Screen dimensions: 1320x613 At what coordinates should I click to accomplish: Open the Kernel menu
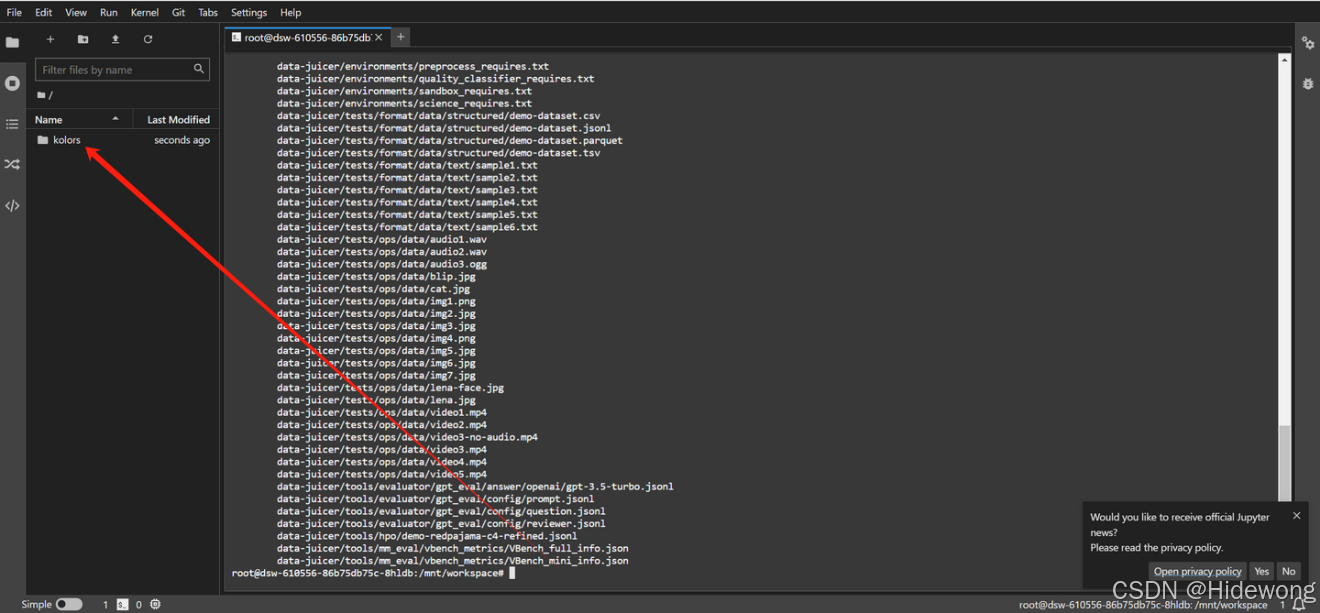pos(144,12)
